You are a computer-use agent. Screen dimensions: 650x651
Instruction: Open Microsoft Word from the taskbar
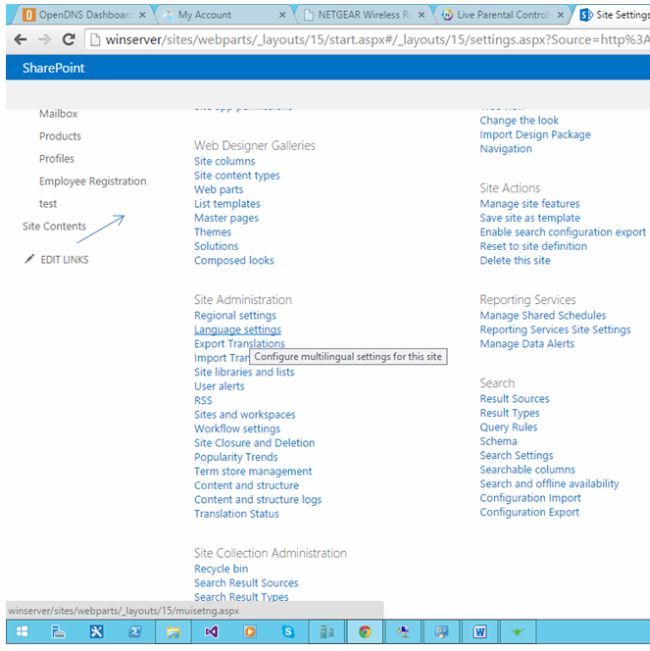[x=480, y=631]
